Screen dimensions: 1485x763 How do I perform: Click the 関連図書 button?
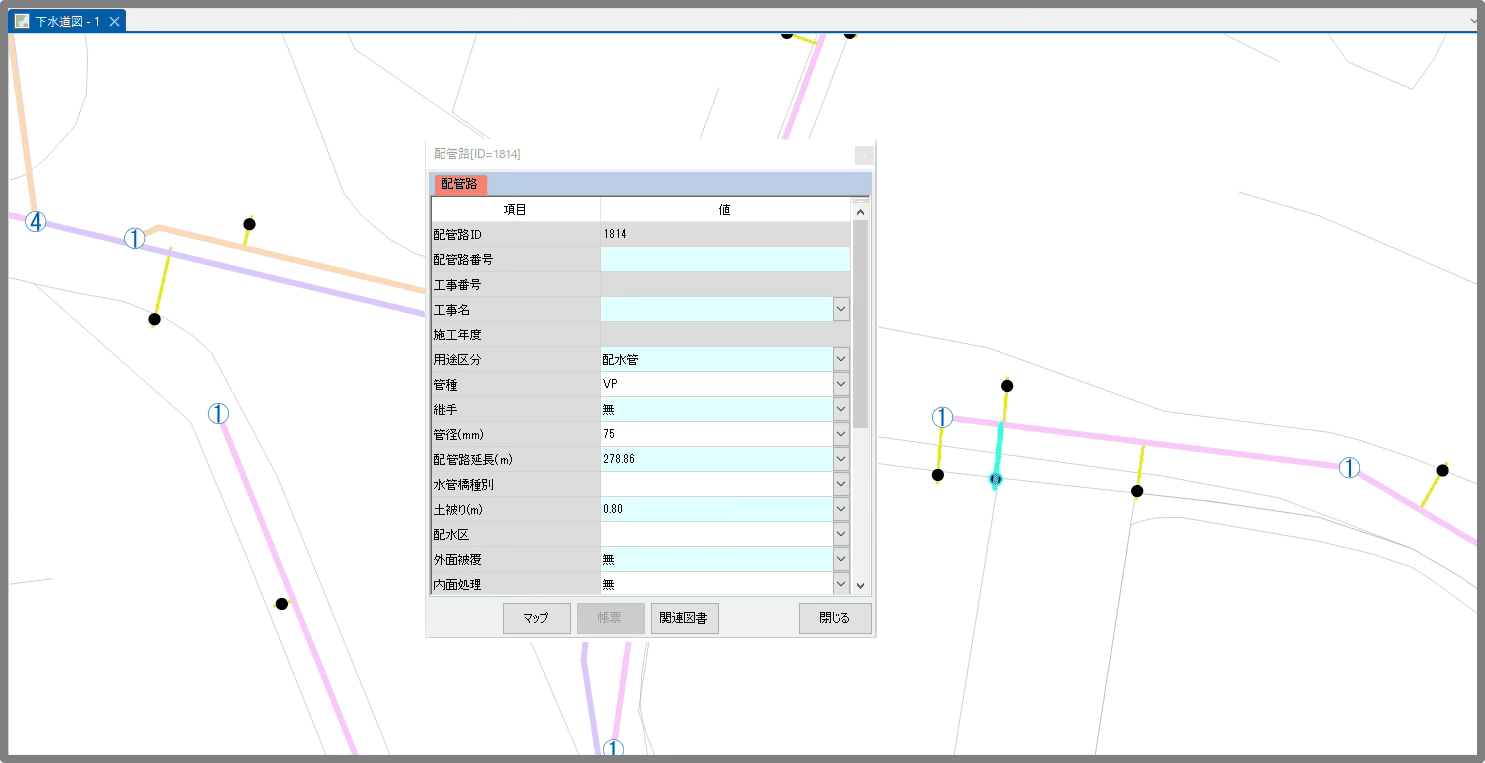pyautogui.click(x=684, y=618)
